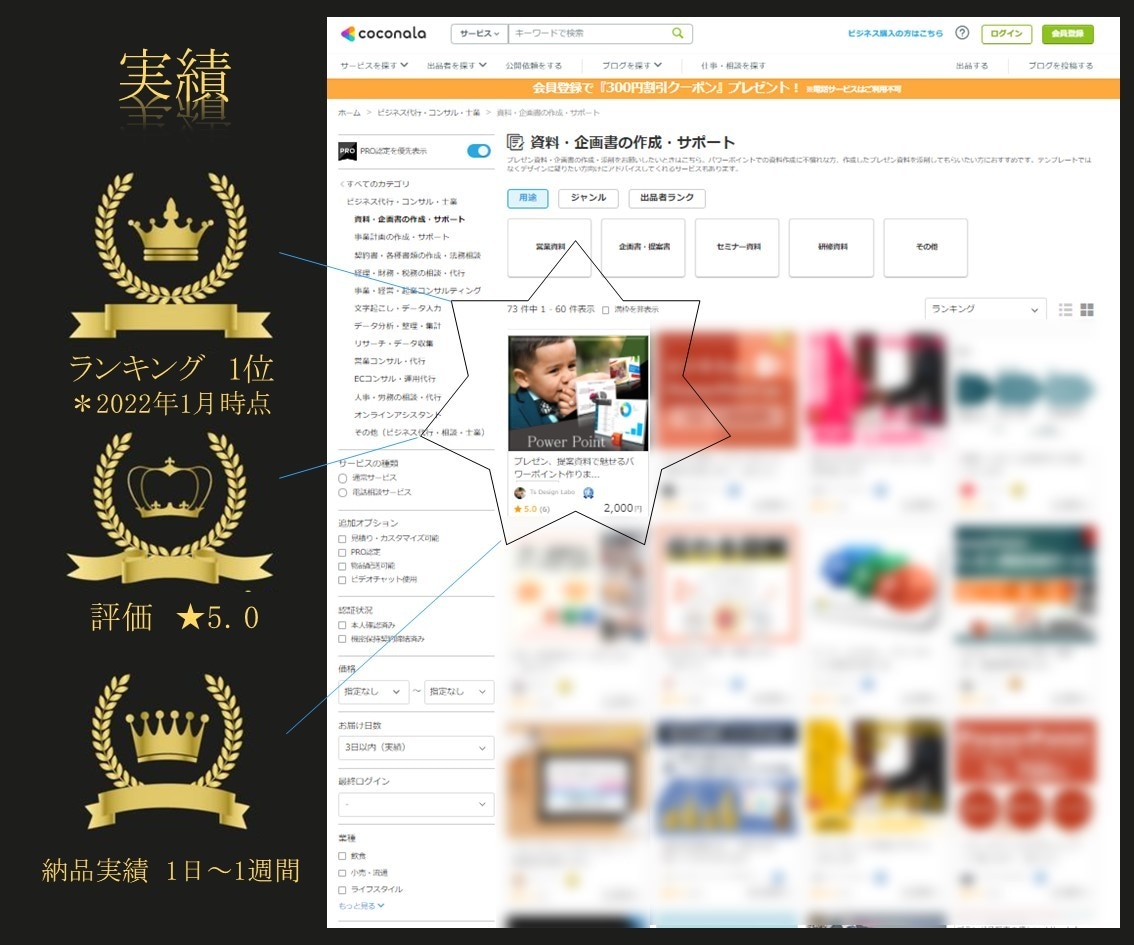Open お届け日数 3日以内 dropdown

pos(416,748)
